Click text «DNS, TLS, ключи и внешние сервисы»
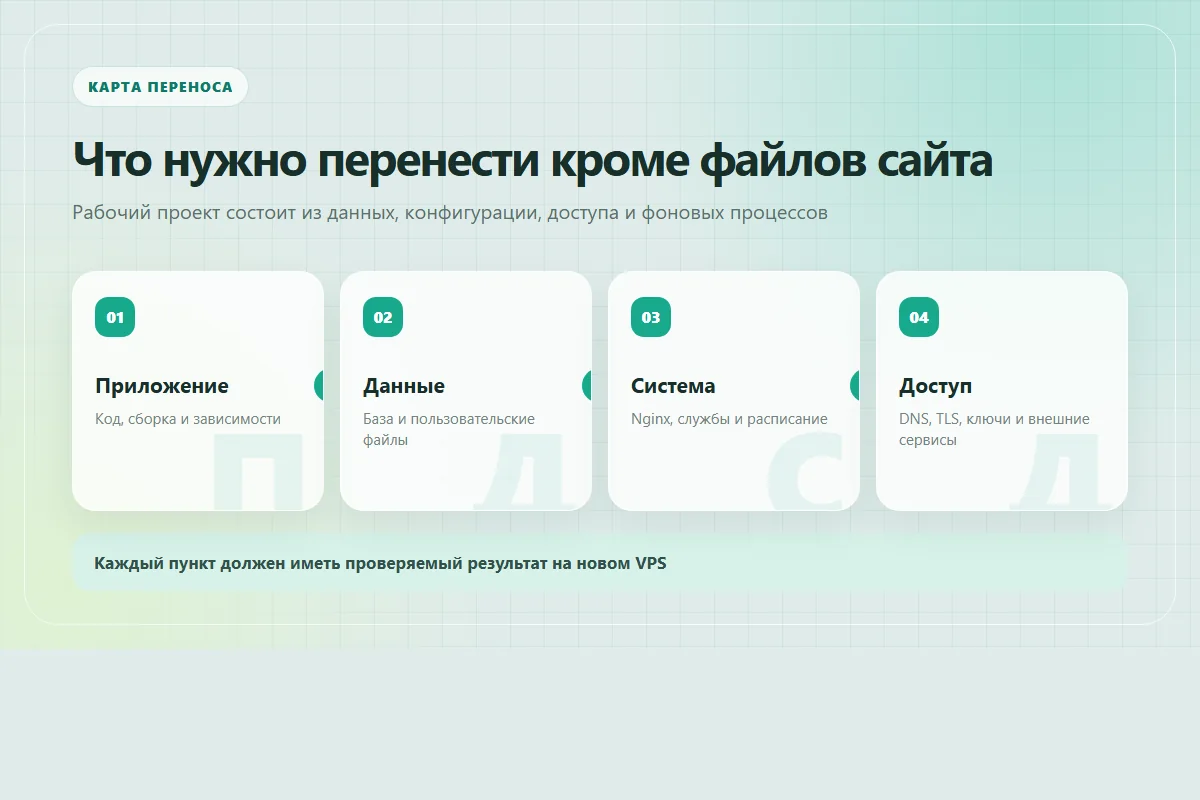1200x800 pixels. point(994,429)
